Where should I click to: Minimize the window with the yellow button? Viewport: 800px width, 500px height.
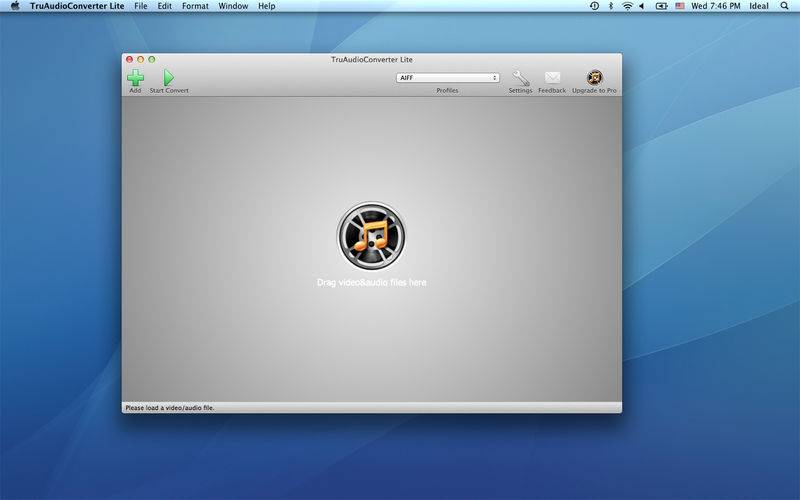(141, 59)
